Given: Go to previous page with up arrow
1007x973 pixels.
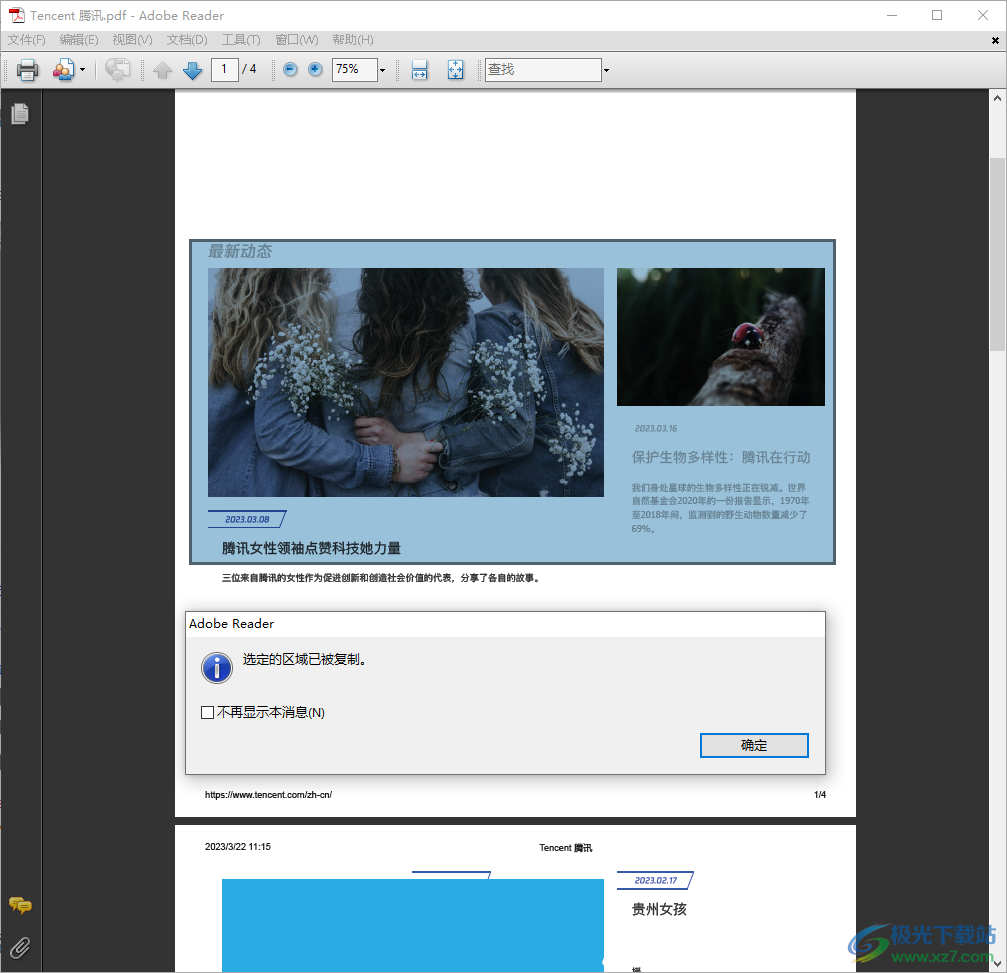Looking at the screenshot, I should click(x=162, y=69).
